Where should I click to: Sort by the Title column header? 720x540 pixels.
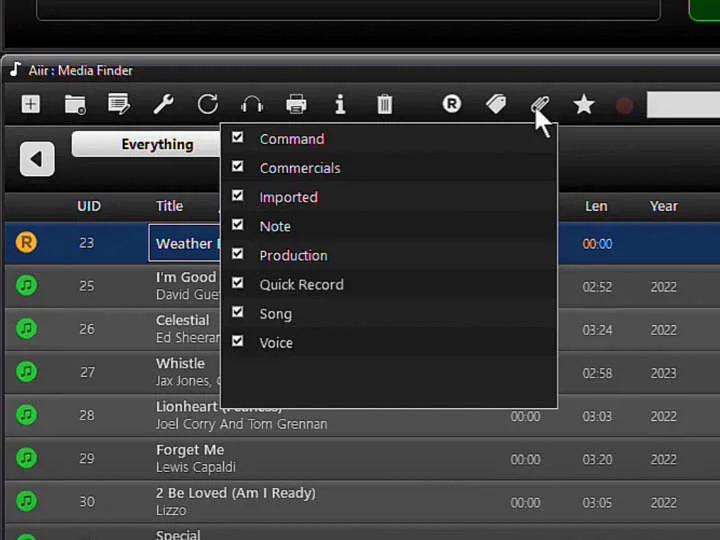tap(169, 206)
